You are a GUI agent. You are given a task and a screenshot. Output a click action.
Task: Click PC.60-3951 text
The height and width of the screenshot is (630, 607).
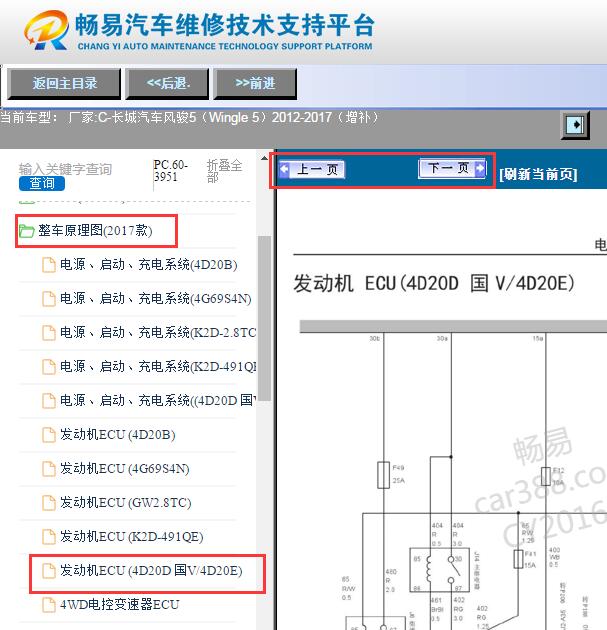(170, 171)
